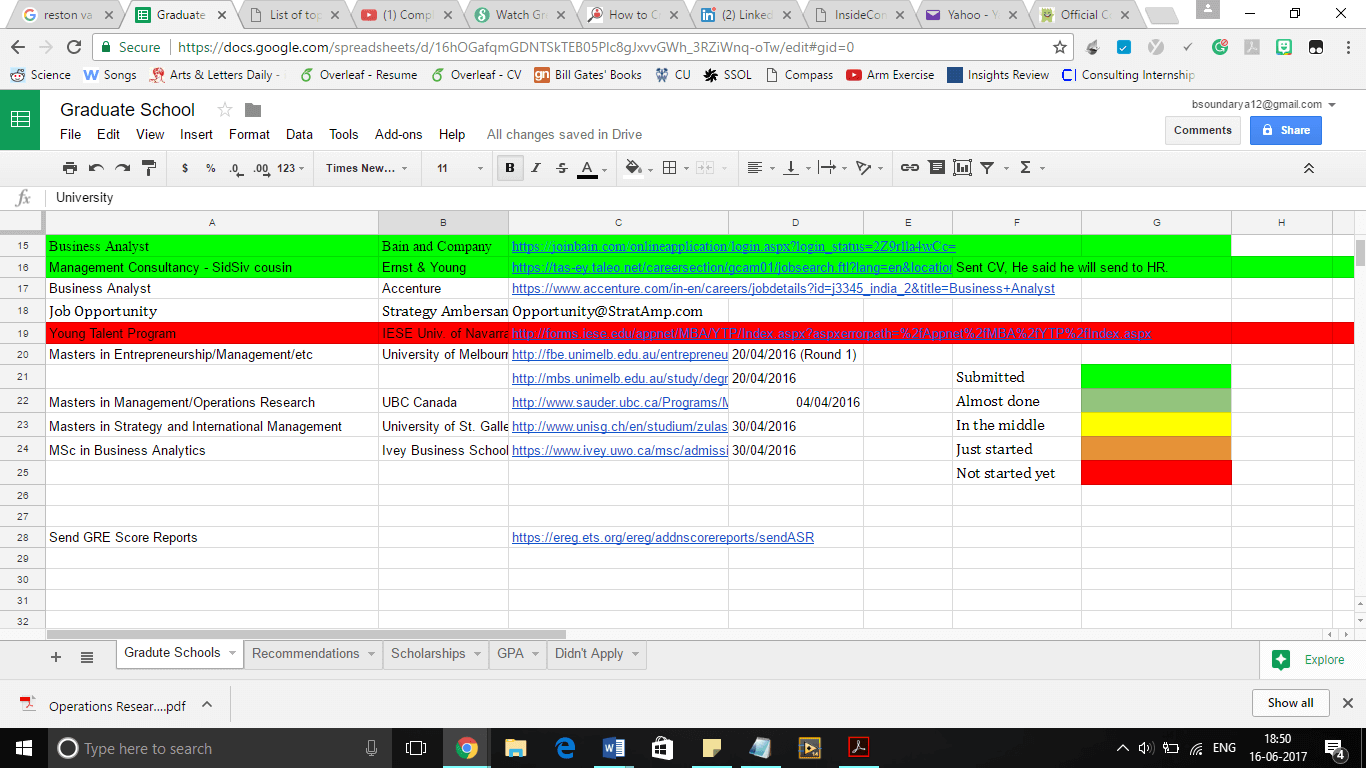
Task: Open the File menu
Action: [70, 134]
